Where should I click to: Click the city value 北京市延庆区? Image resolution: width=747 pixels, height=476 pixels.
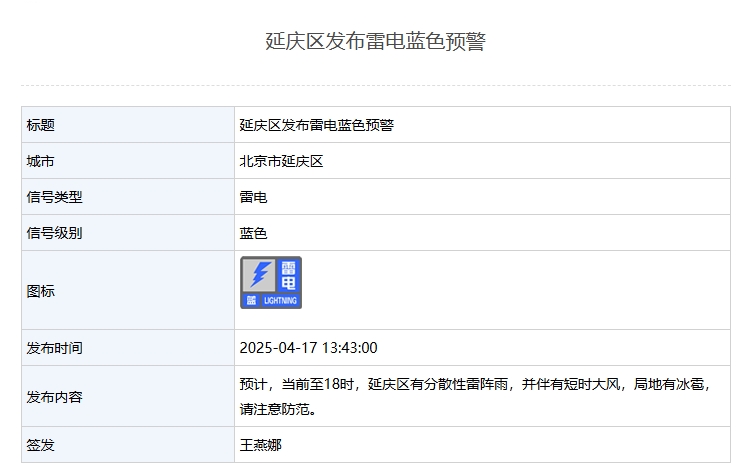coord(281,161)
